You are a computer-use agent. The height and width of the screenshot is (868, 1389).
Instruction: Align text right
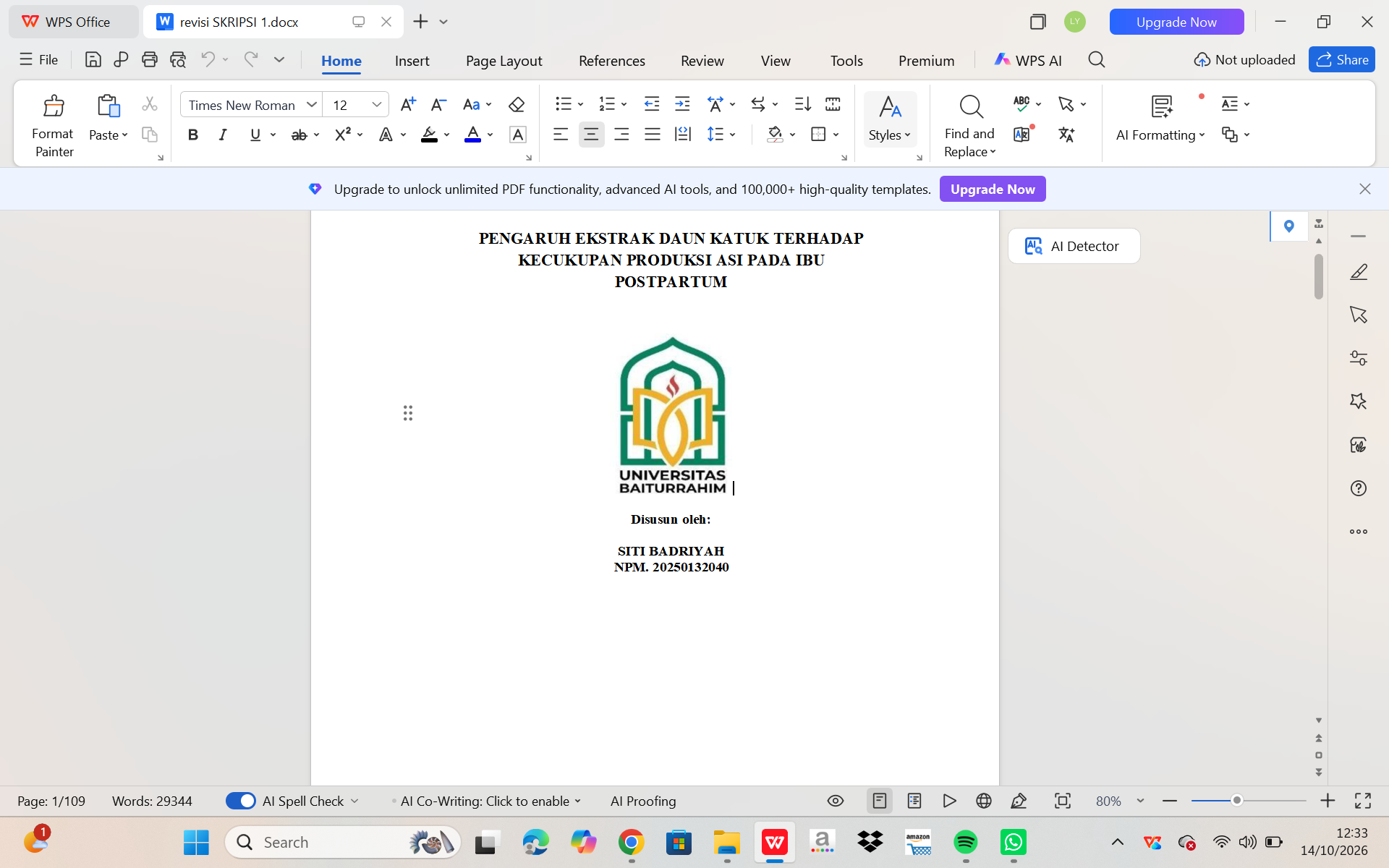pyautogui.click(x=621, y=135)
